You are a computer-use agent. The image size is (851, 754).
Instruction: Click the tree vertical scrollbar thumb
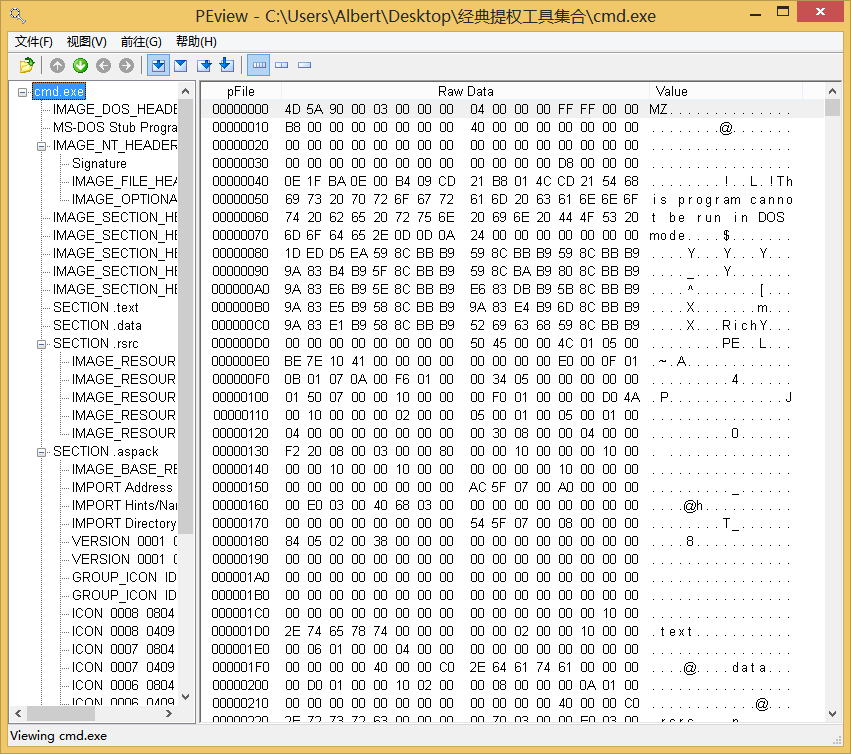(186, 316)
